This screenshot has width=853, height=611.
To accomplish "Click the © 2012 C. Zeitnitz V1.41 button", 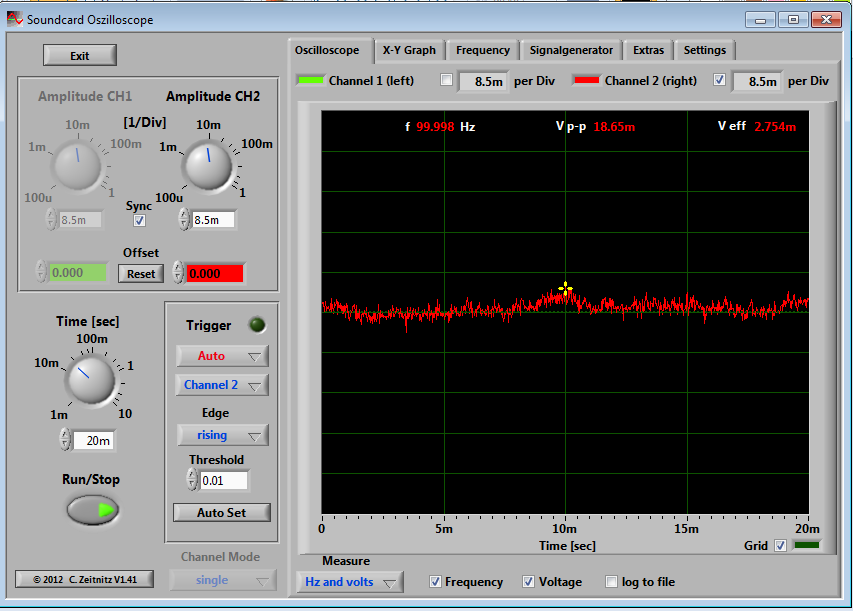I will click(84, 579).
